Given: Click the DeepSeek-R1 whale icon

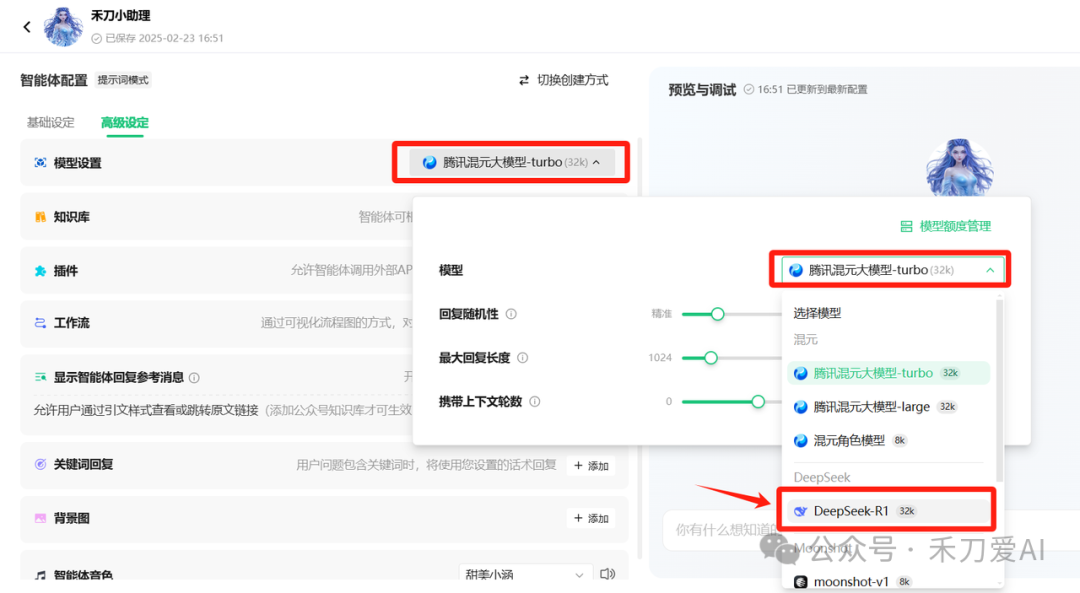Looking at the screenshot, I should pos(800,511).
